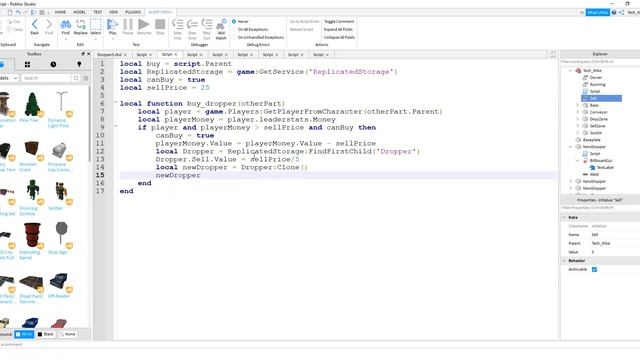
Task: Open the MODEL ribbon tab
Action: coord(79,12)
